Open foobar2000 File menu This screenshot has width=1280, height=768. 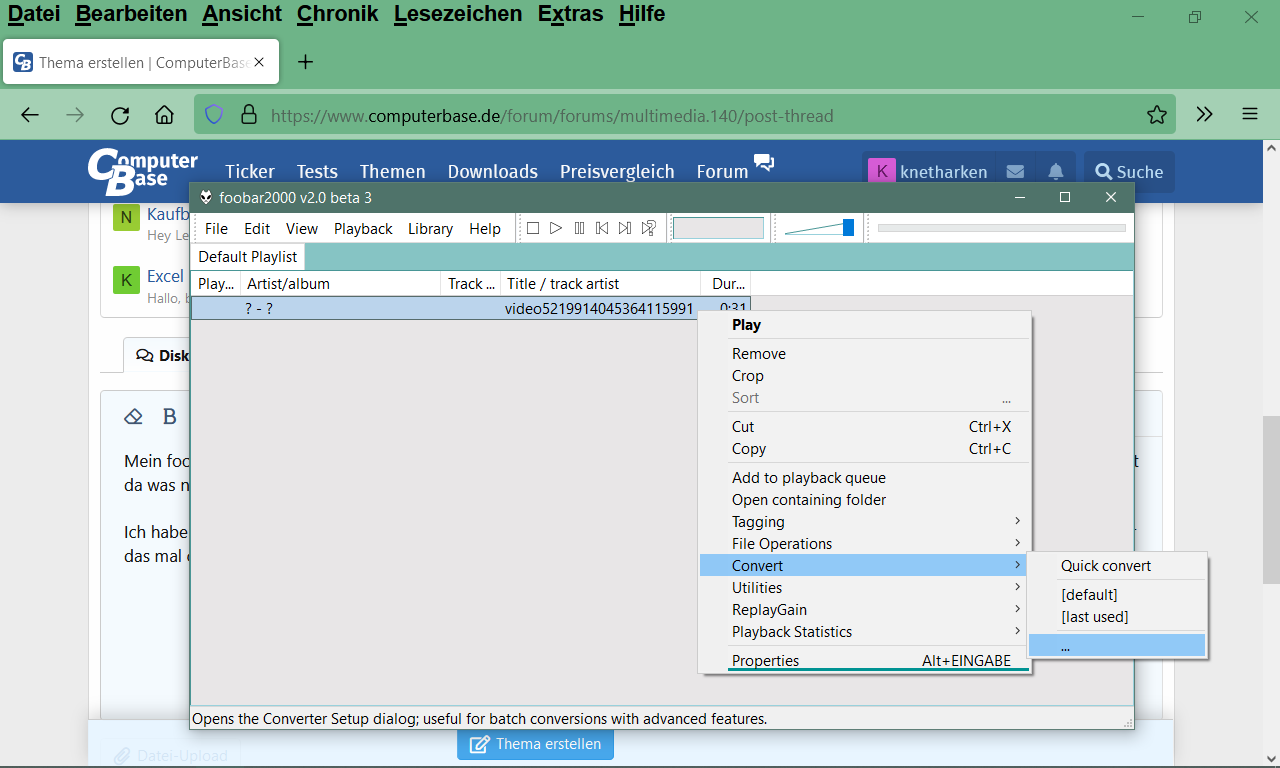[216, 228]
